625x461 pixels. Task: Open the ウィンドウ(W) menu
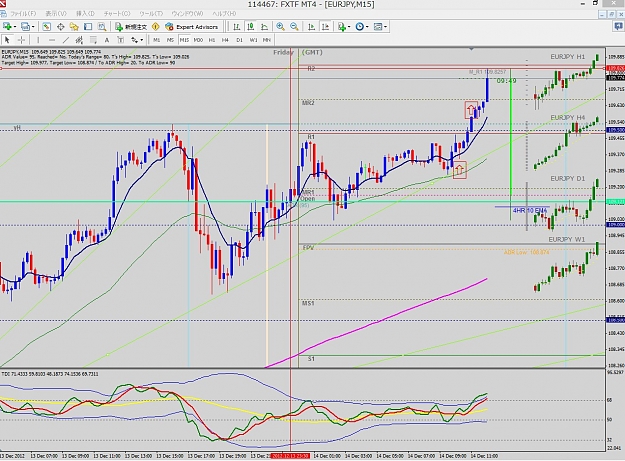[187, 14]
